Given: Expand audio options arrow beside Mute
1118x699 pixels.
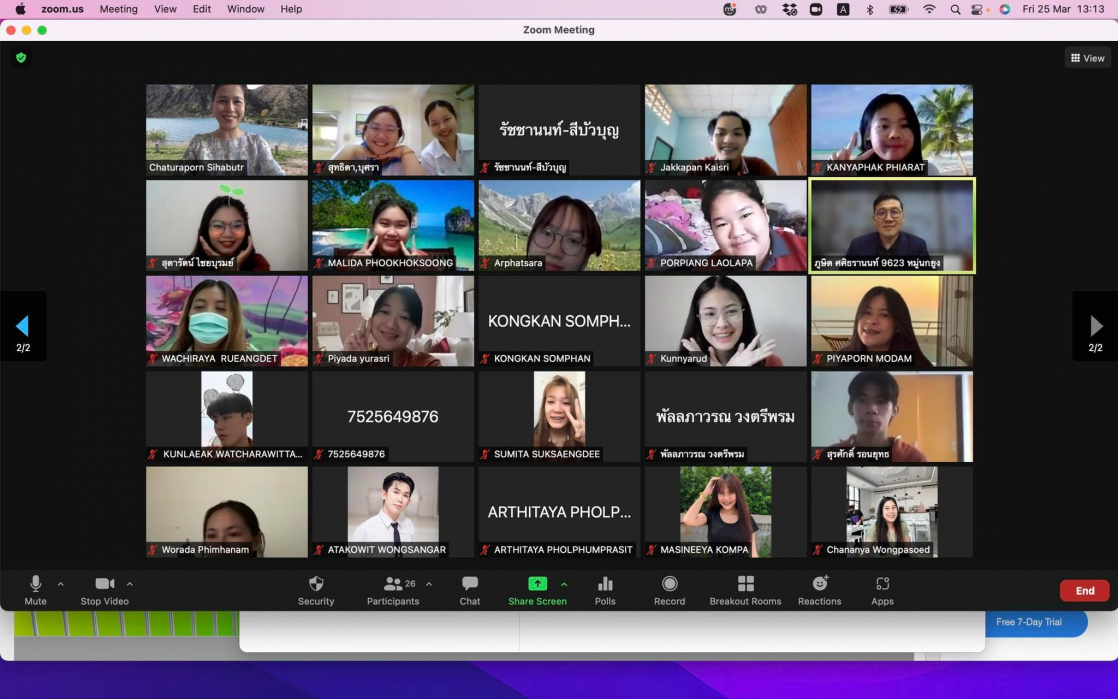Looking at the screenshot, I should pyautogui.click(x=61, y=584).
